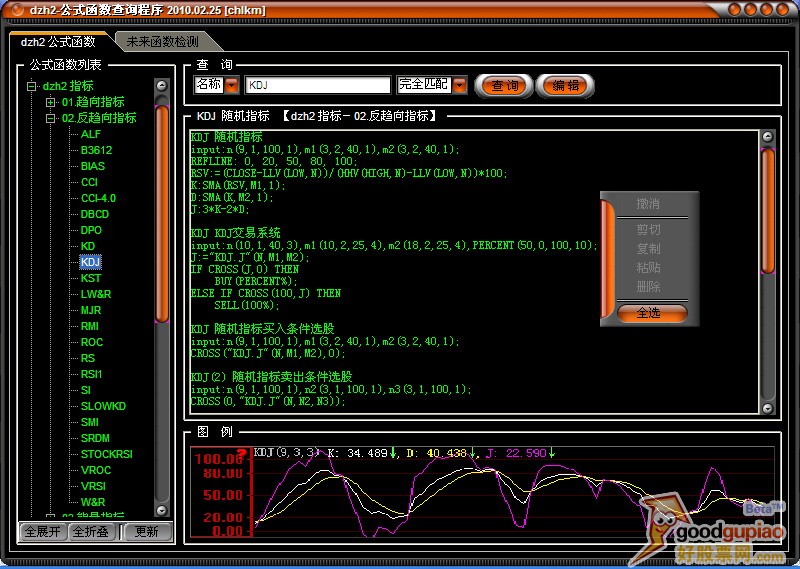
Task: Click the title bar orange orb icon
Action: click(18, 9)
